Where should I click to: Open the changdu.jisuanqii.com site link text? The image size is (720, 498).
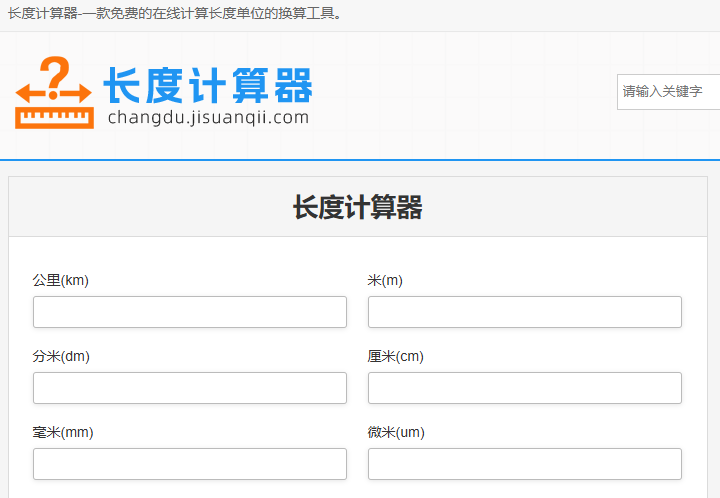(x=208, y=118)
